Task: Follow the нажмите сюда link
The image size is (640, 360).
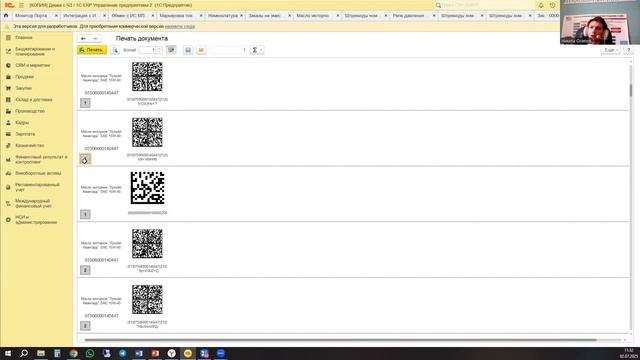Action: point(180,26)
